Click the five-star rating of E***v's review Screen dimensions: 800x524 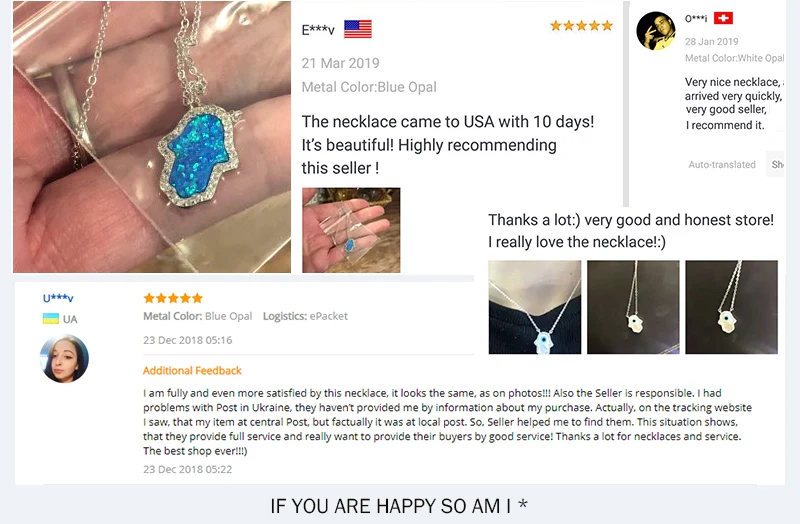pyautogui.click(x=581, y=26)
